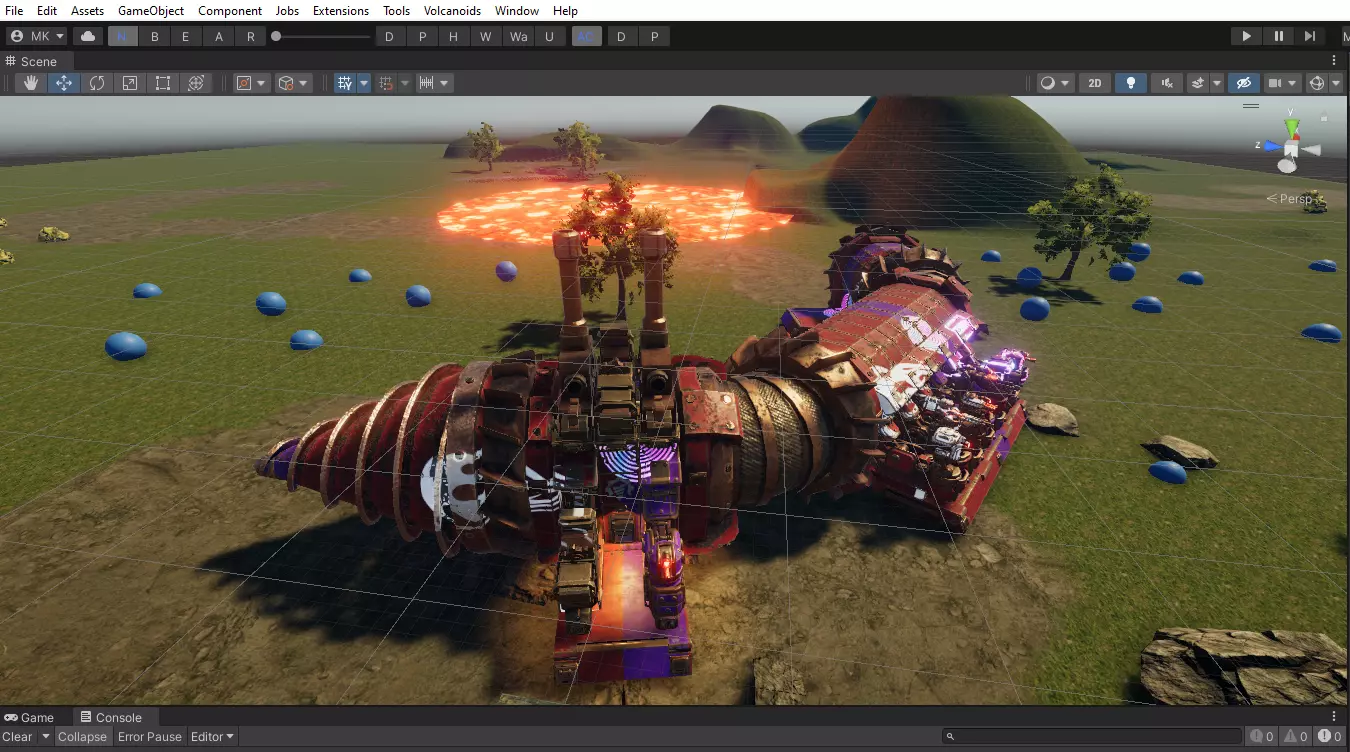The width and height of the screenshot is (1350, 752).
Task: Open the MK account dropdown
Action: (x=37, y=36)
